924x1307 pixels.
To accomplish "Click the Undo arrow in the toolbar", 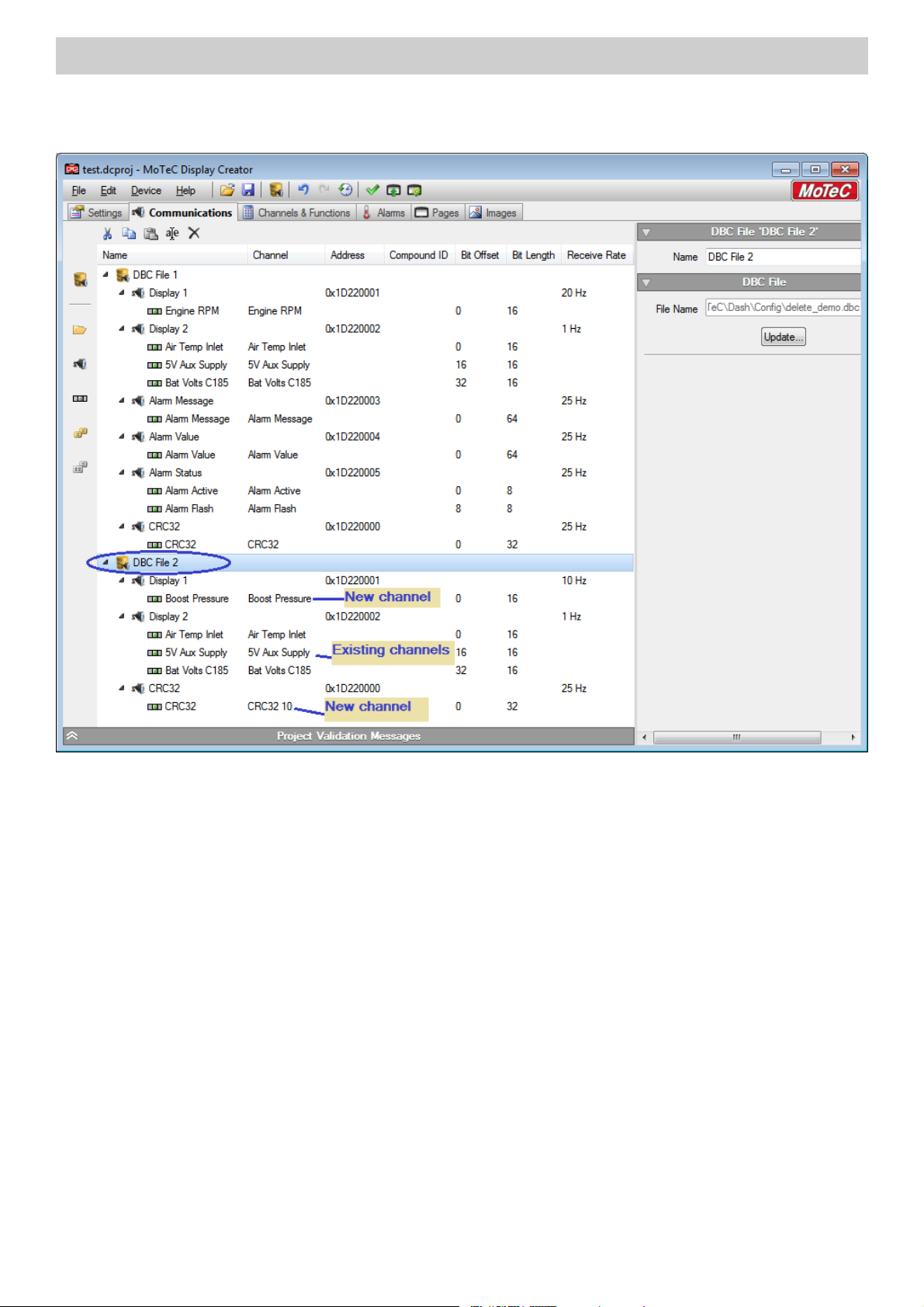I will tap(303, 190).
